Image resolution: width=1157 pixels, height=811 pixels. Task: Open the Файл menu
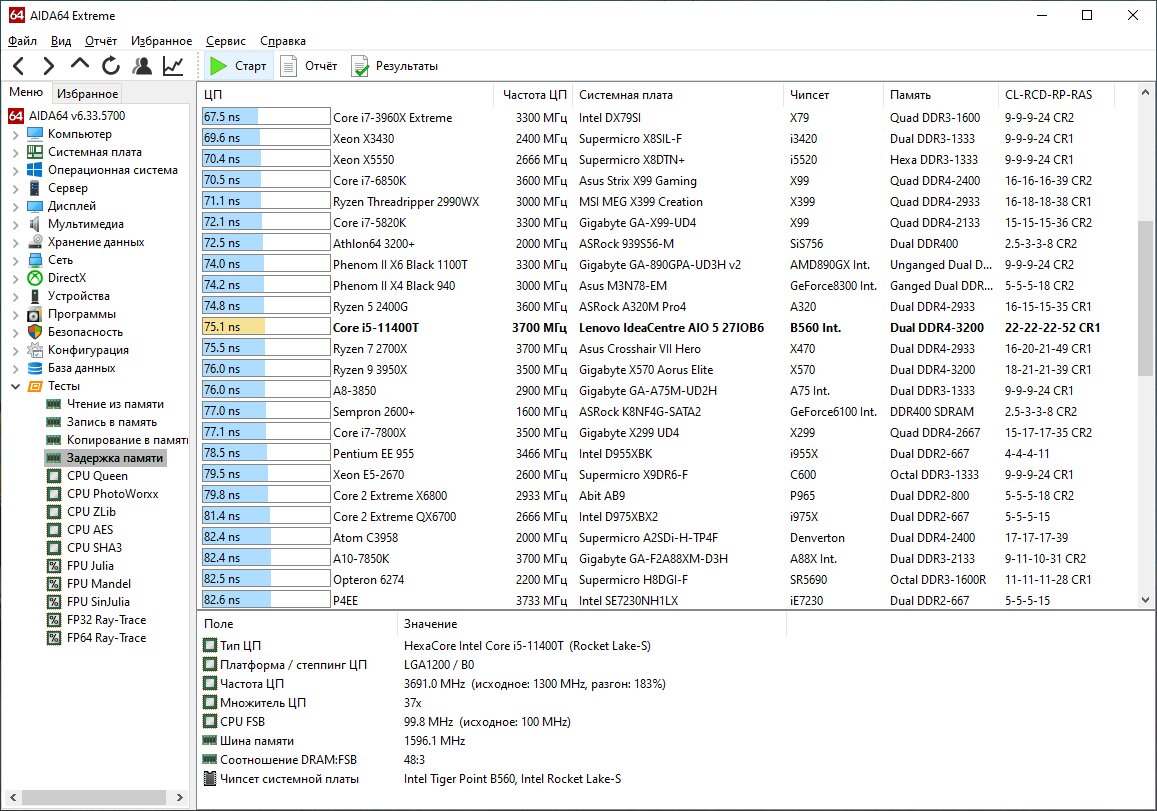22,41
